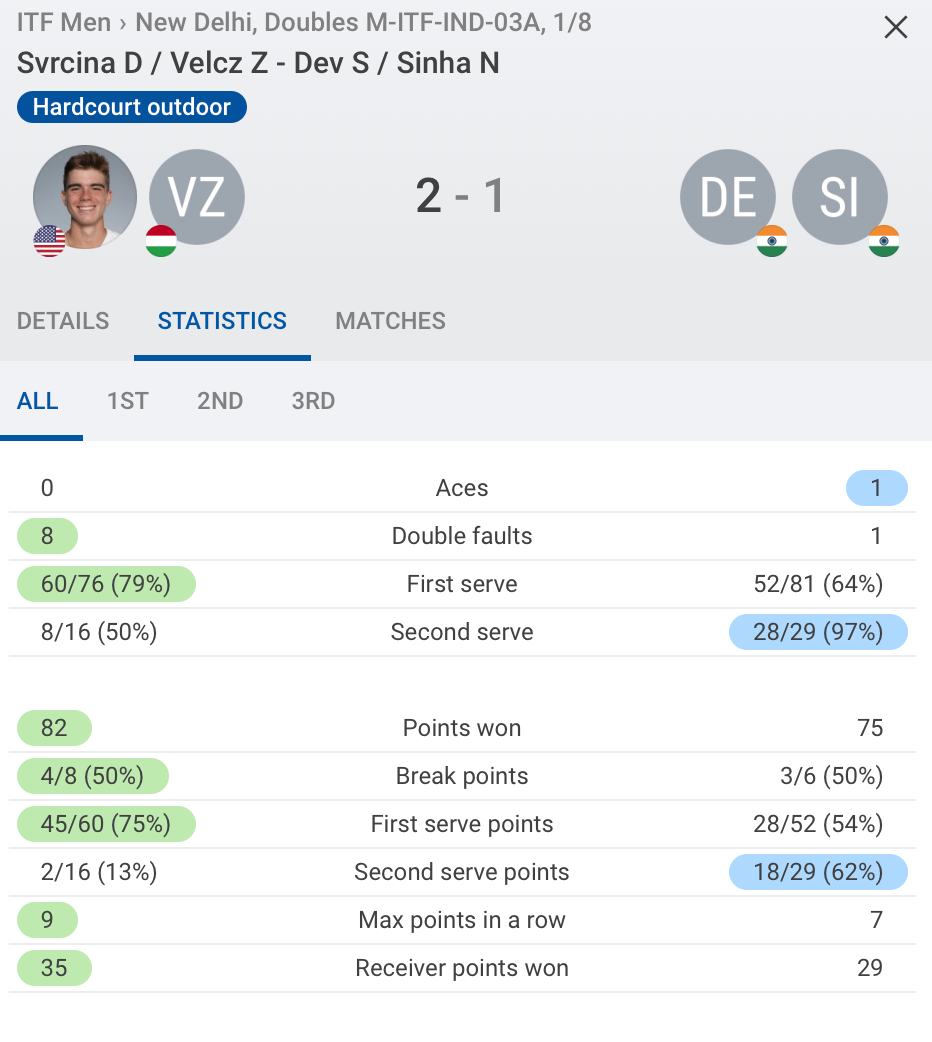Viewport: 932px width, 1042px height.
Task: Click the VZ player avatar
Action: (197, 197)
